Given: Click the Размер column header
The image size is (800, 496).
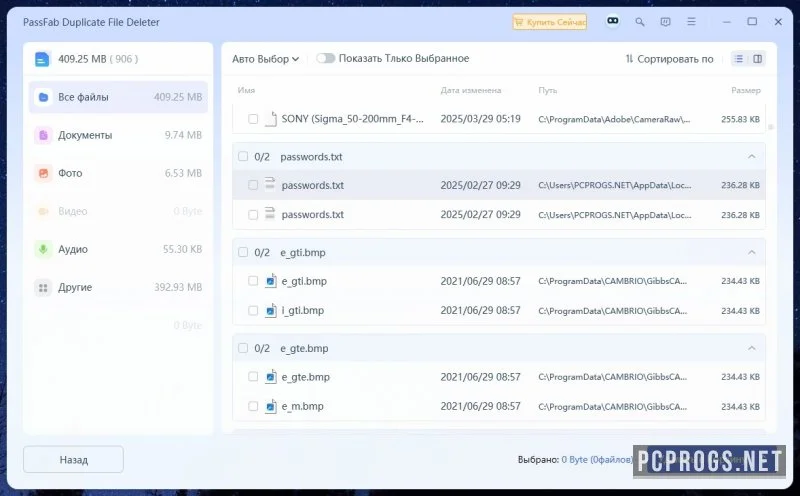Looking at the screenshot, I should (x=745, y=90).
